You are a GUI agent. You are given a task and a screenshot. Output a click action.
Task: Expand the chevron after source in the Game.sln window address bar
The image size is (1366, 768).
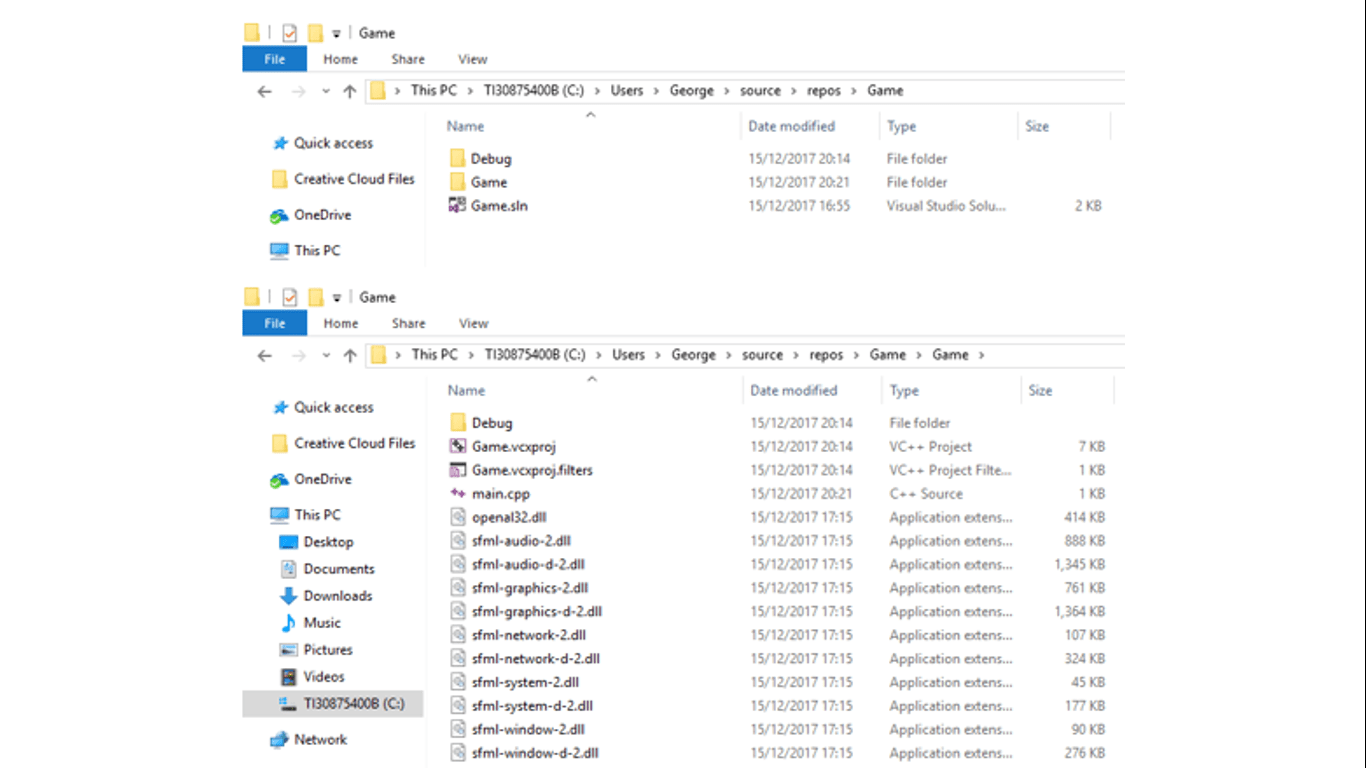[794, 91]
